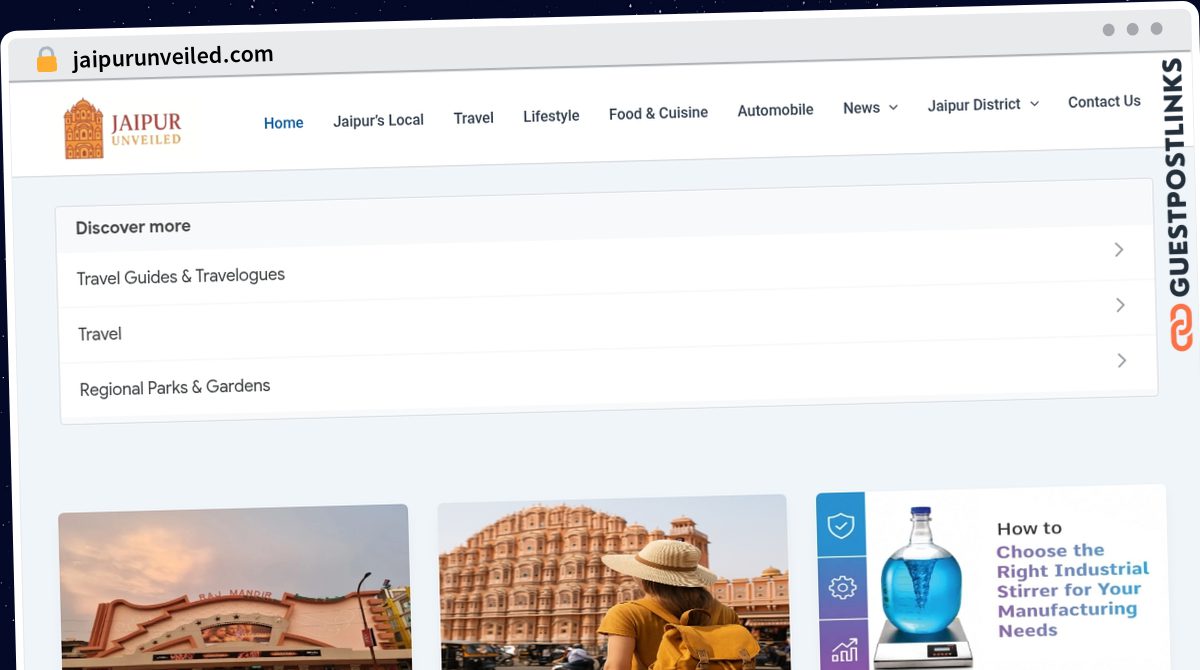The image size is (1200, 670).
Task: Click the shield checkmark icon on the stirrer ad
Action: (841, 525)
